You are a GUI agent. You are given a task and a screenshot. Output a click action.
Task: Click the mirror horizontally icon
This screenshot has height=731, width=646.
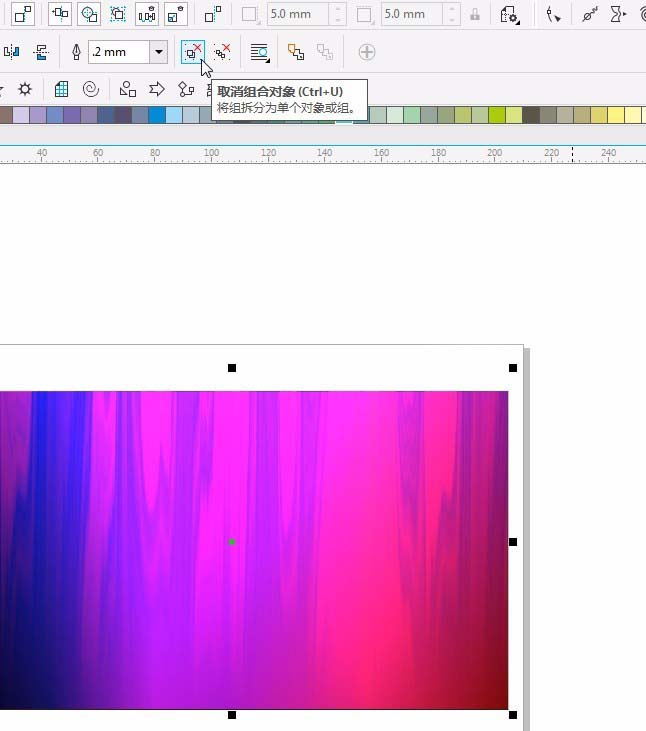pos(12,52)
